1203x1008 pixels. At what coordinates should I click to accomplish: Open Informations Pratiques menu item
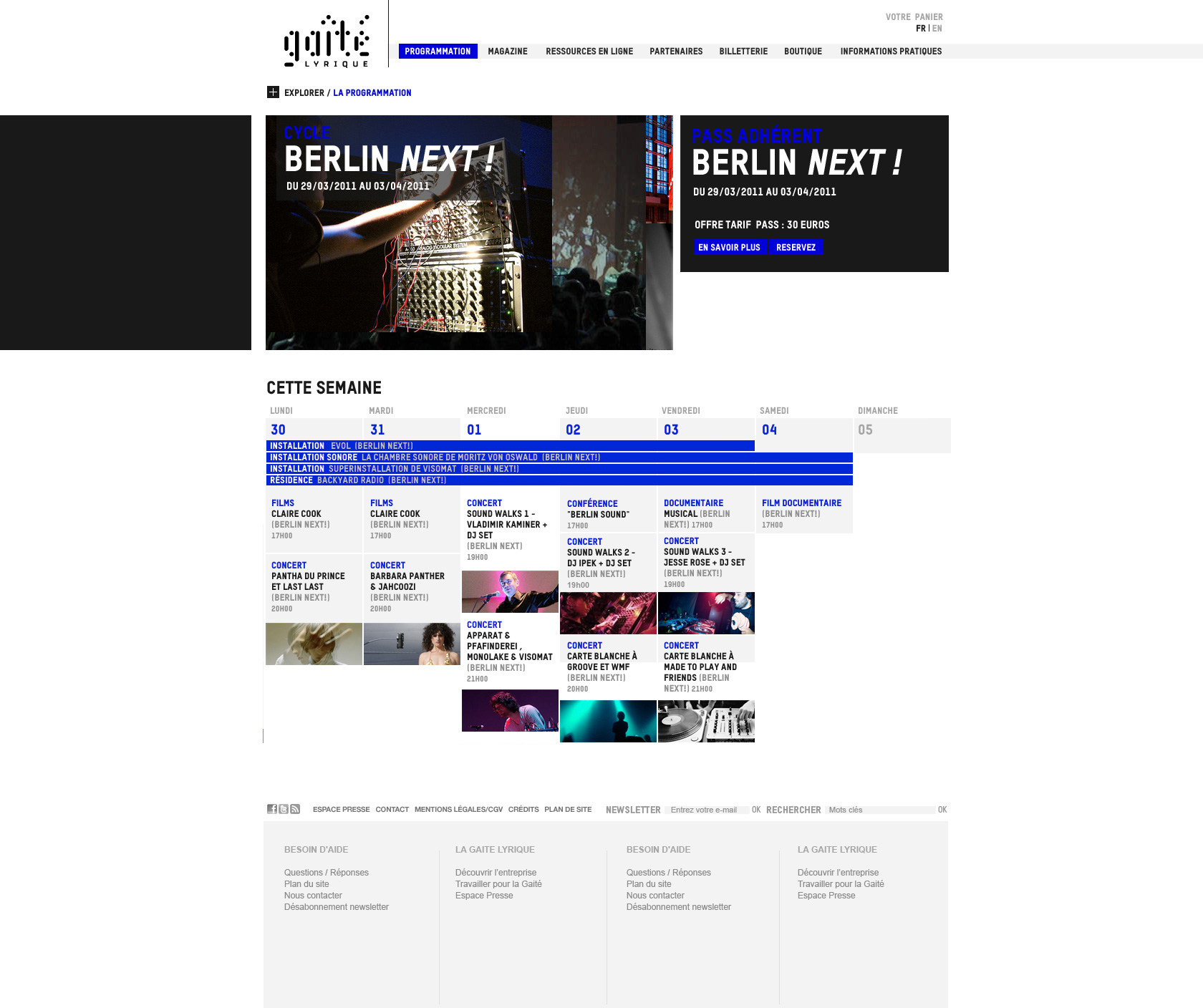pyautogui.click(x=891, y=52)
